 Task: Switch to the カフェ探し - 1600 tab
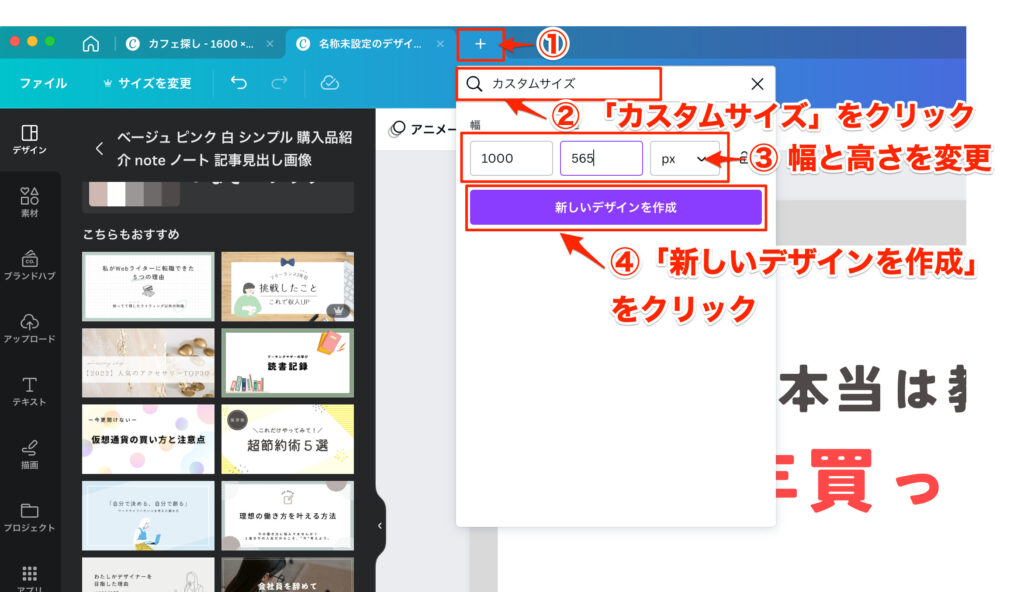[200, 44]
